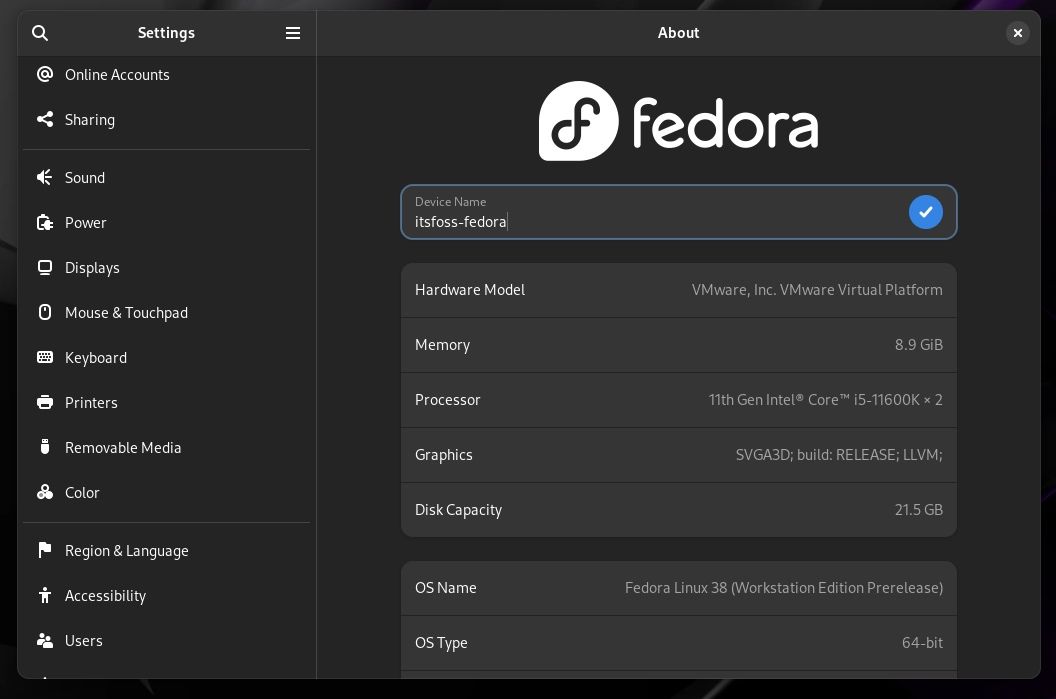Open Region & Language settings
The height and width of the screenshot is (699, 1056).
tap(166, 551)
